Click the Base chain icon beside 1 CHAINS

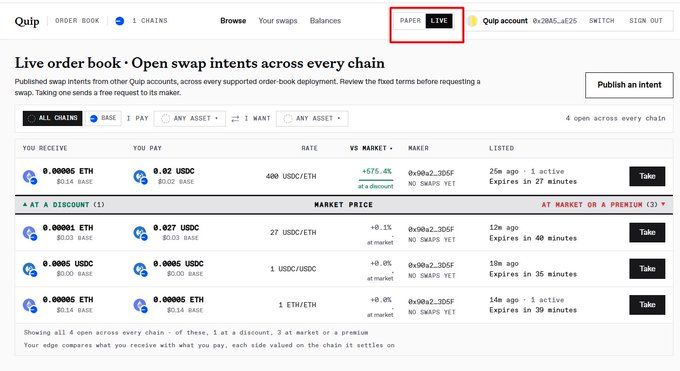point(120,21)
